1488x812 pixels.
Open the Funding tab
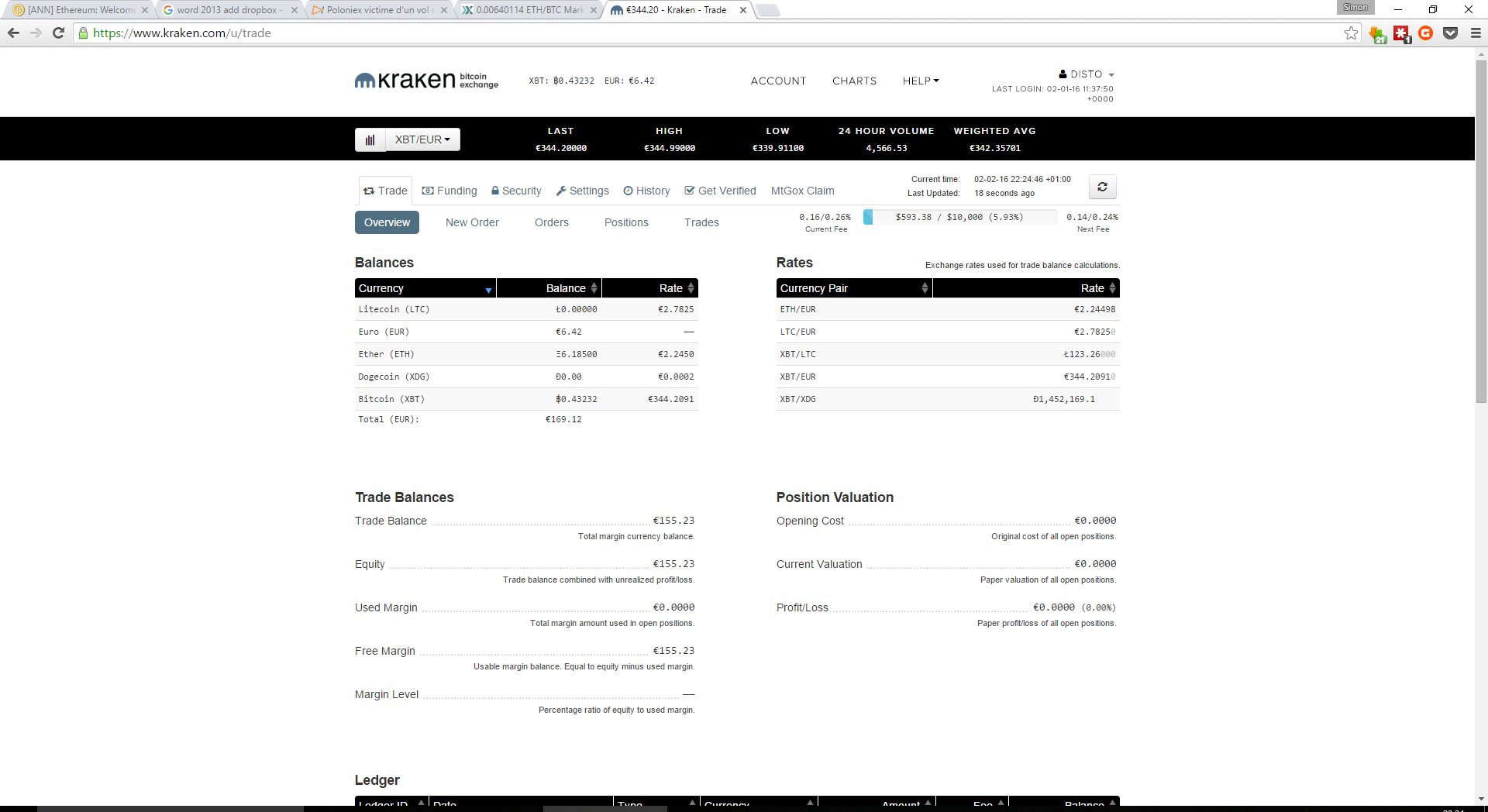coord(449,191)
